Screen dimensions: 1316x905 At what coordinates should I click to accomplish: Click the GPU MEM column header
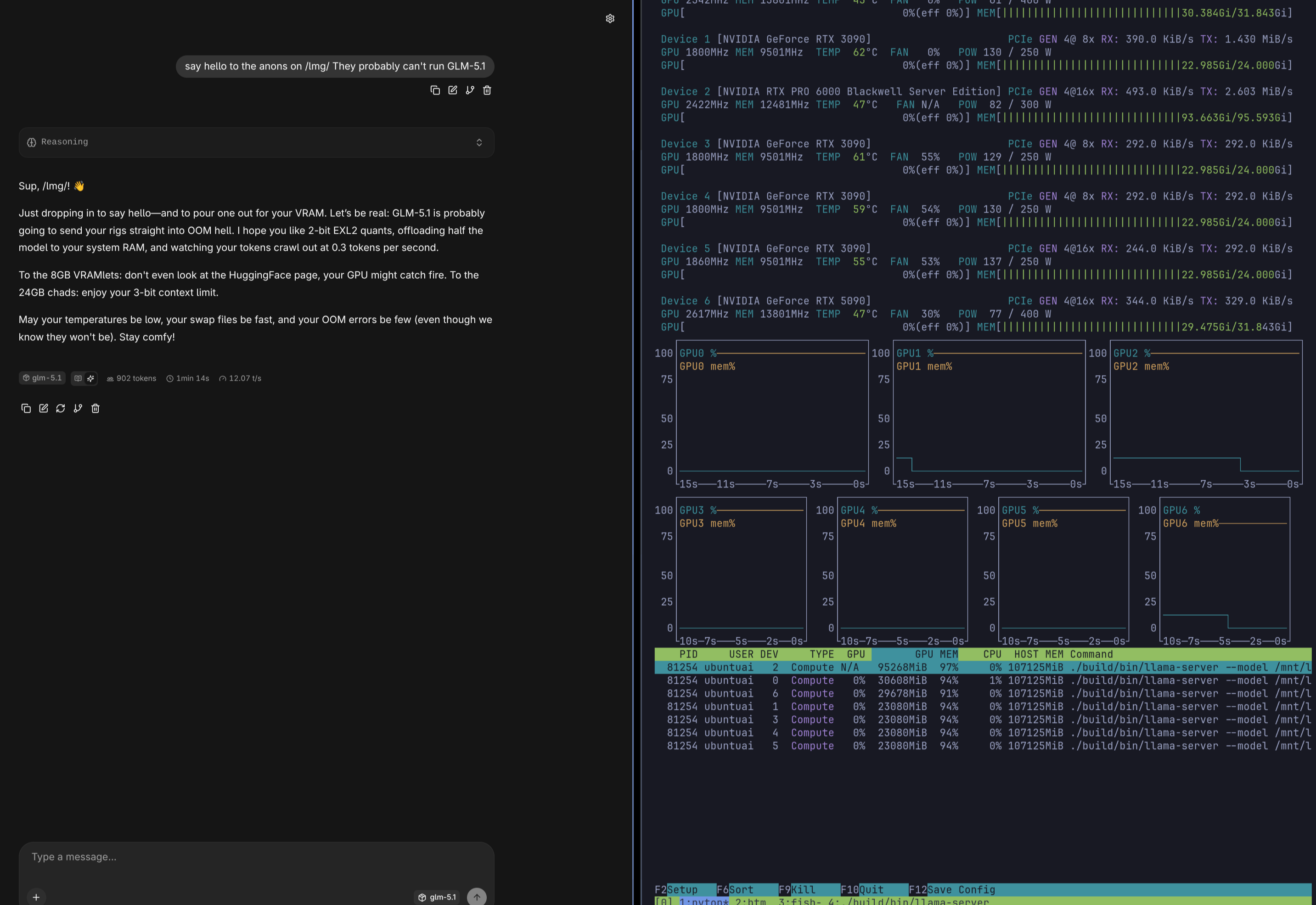pyautogui.click(x=935, y=654)
